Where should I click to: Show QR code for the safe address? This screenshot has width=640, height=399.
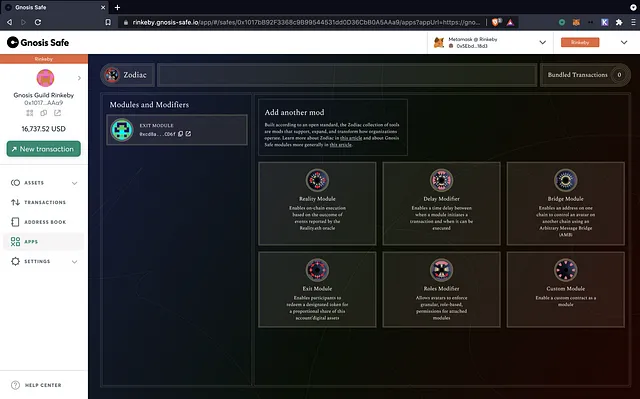(30, 113)
